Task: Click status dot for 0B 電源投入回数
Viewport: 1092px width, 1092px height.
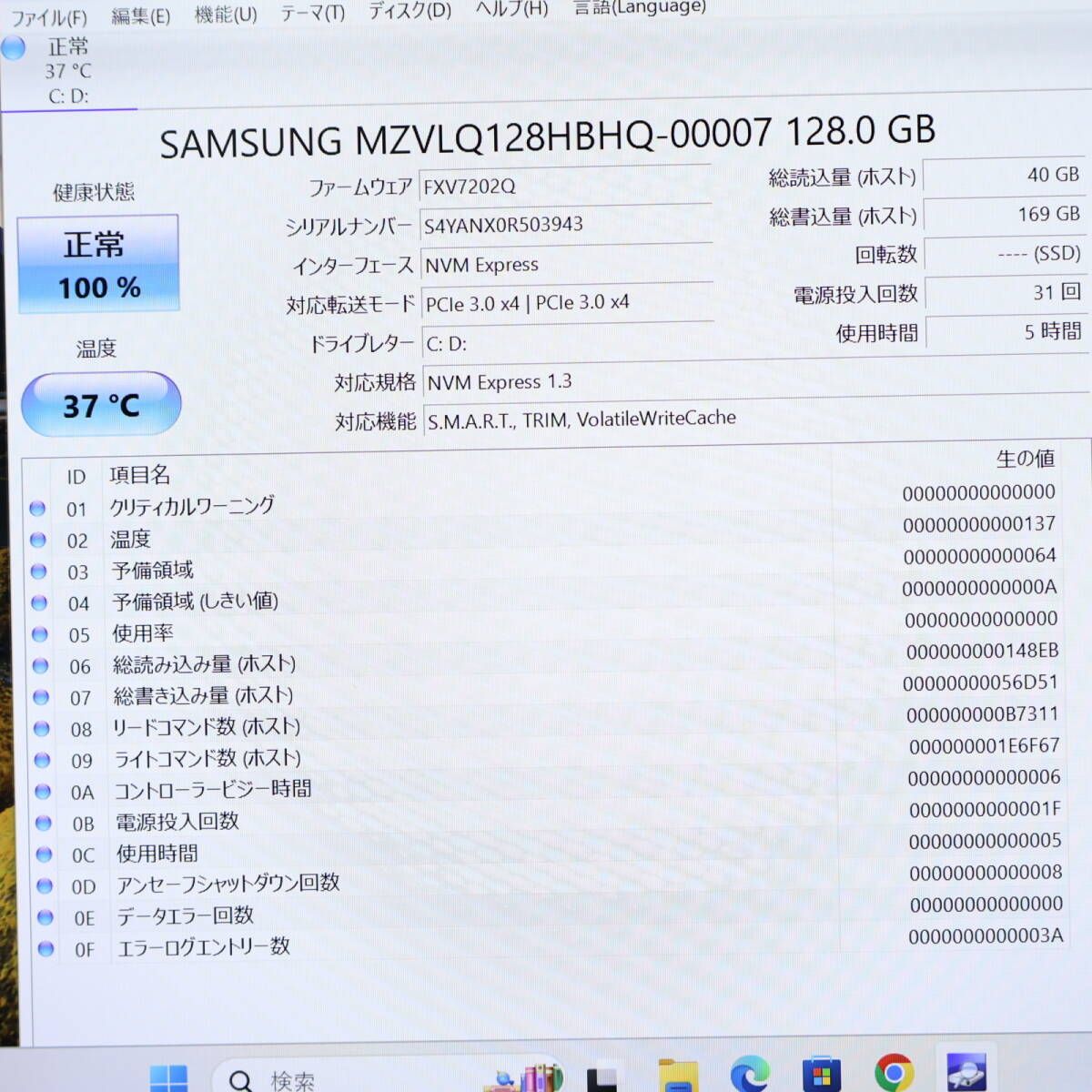Action: tap(44, 823)
